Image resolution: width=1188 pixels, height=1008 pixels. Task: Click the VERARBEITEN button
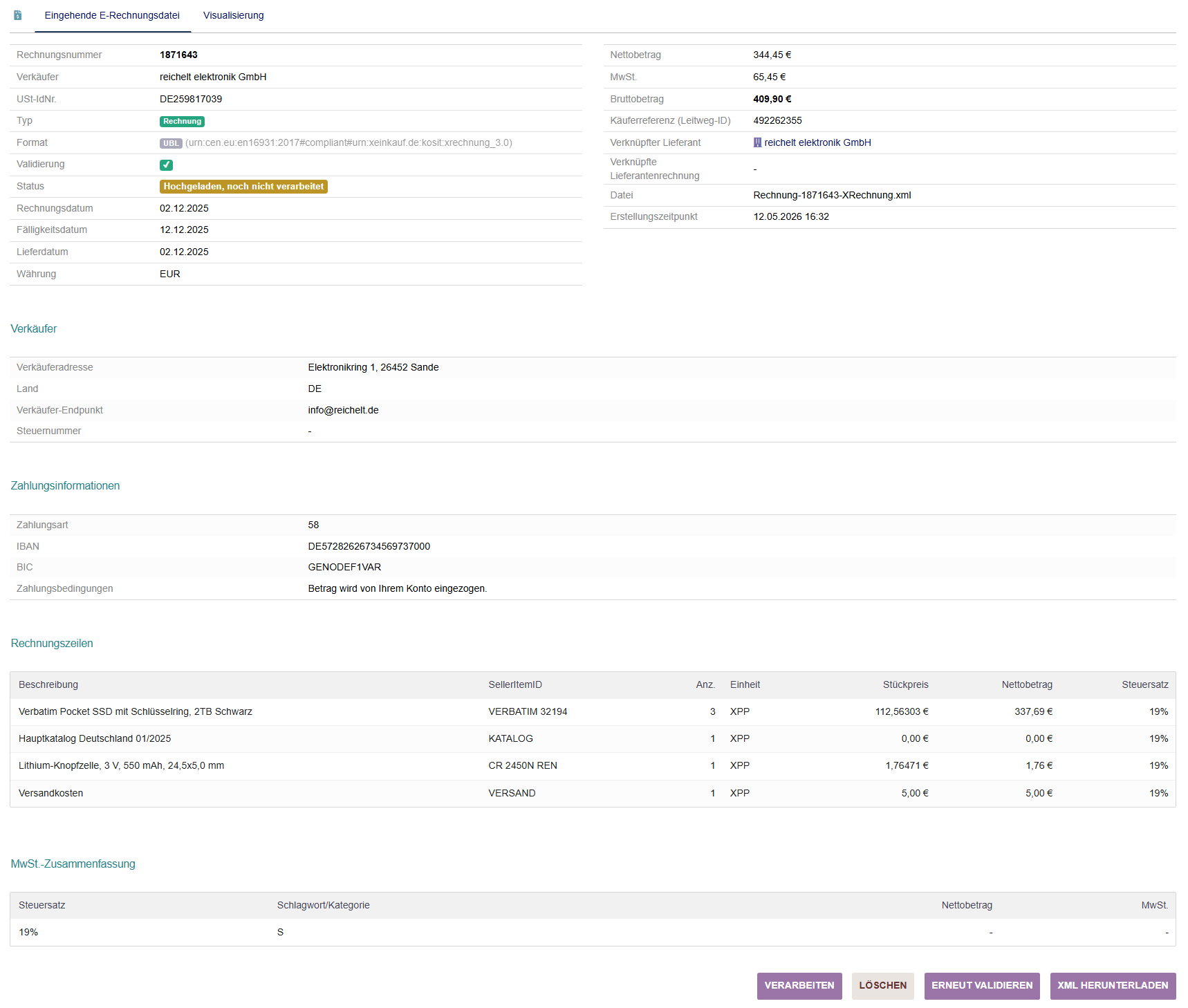(x=799, y=986)
